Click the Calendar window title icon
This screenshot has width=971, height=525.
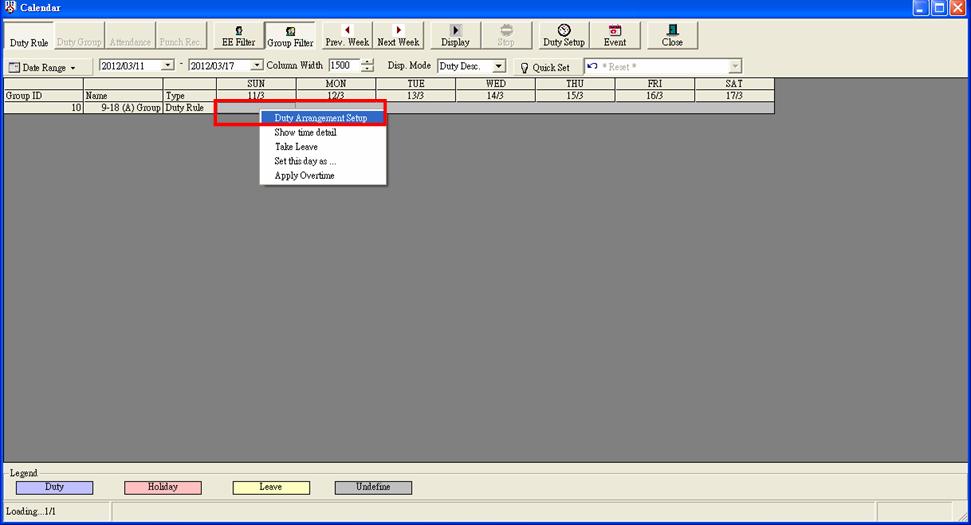click(10, 7)
